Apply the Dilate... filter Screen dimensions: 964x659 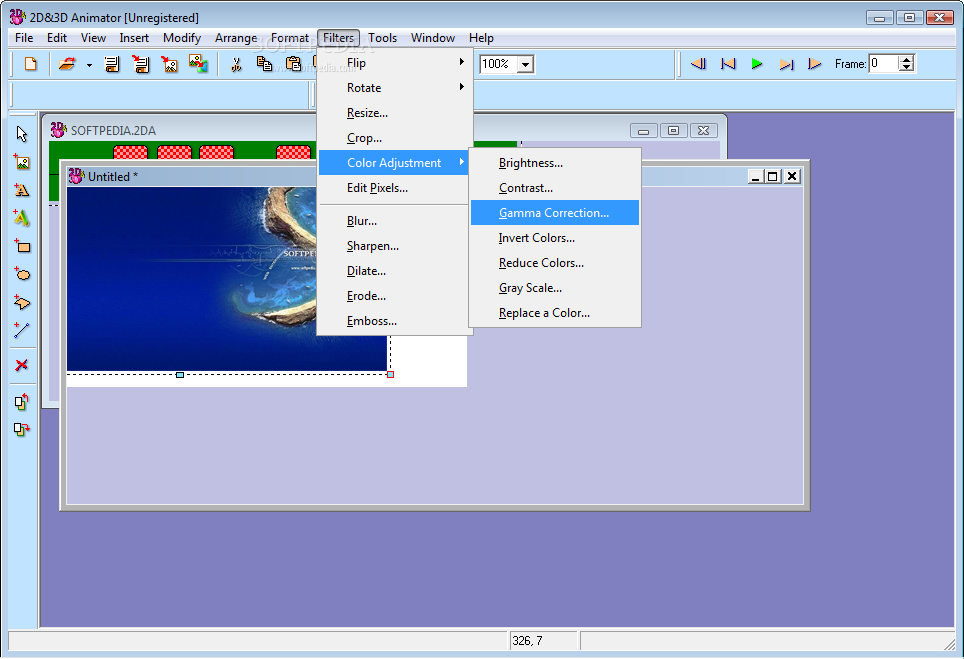click(x=395, y=271)
